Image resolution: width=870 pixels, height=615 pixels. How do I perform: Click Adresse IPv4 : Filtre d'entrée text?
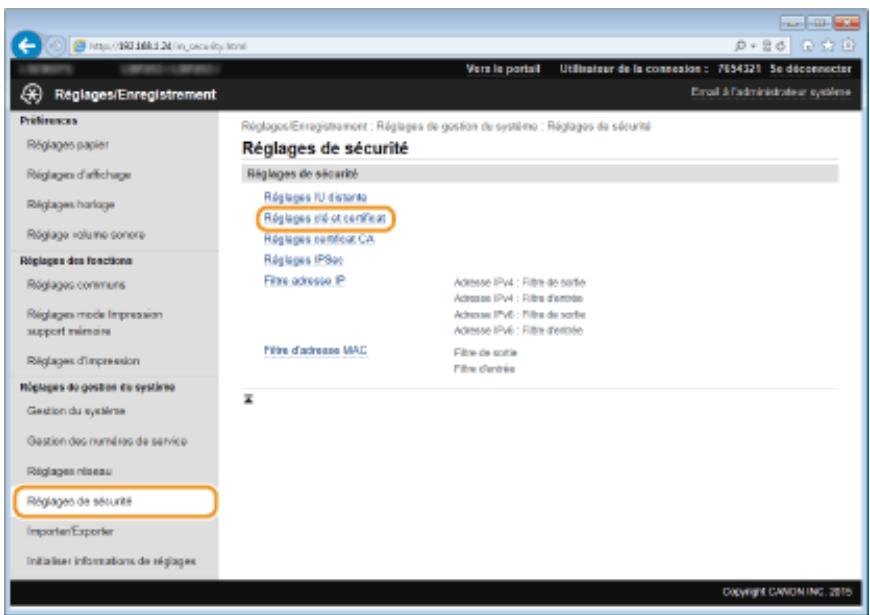point(518,299)
